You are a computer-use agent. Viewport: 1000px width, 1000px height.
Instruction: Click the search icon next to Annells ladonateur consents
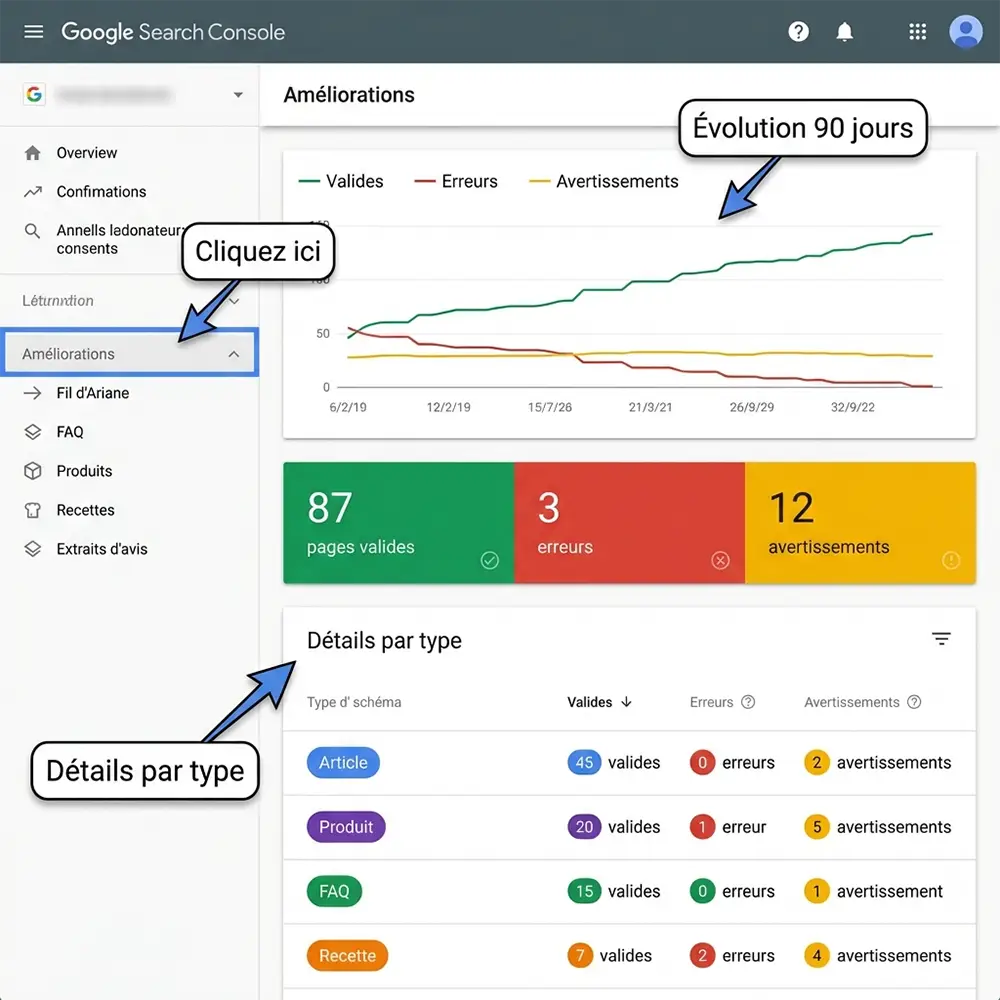click(31, 230)
